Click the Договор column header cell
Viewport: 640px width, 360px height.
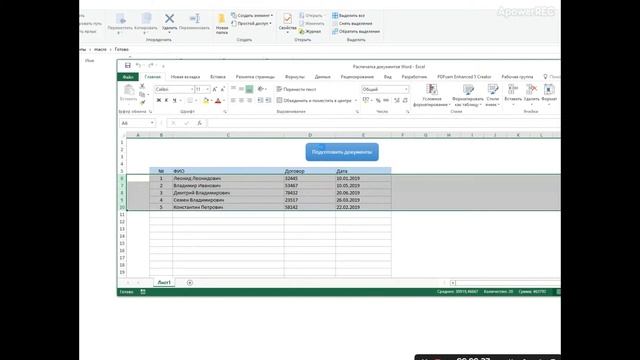click(310, 171)
